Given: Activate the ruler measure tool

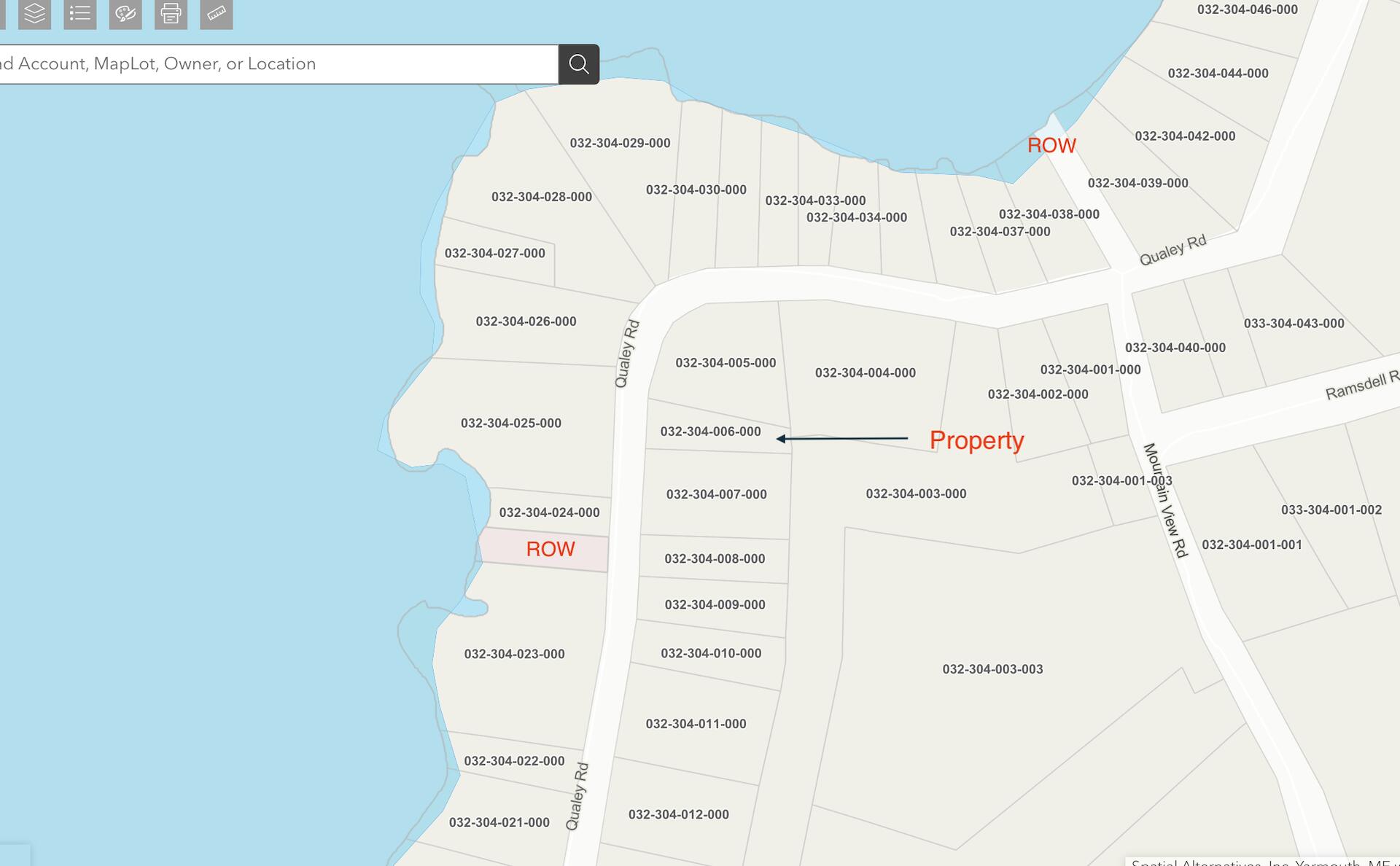Looking at the screenshot, I should 217,13.
